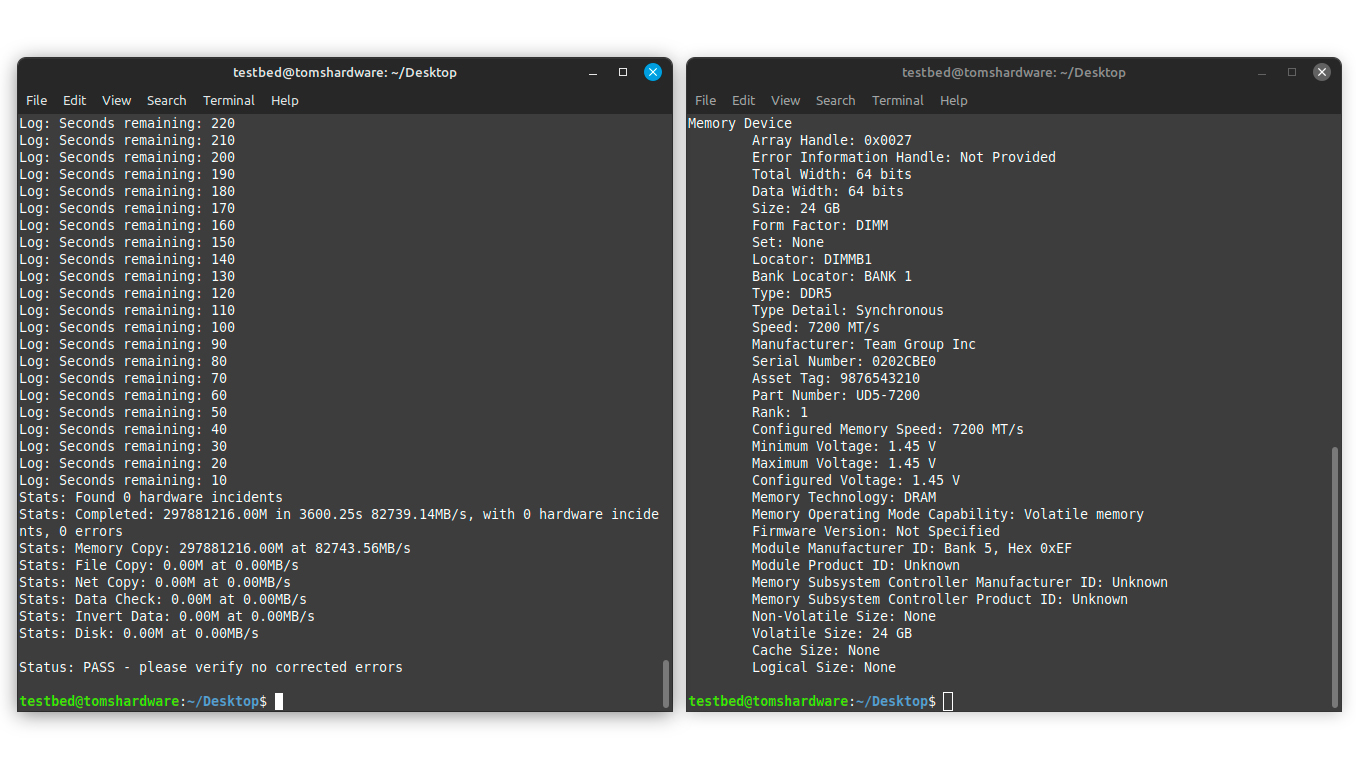Screen dimensions: 1356x763
Task: Close the right terminal window
Action: [1321, 72]
